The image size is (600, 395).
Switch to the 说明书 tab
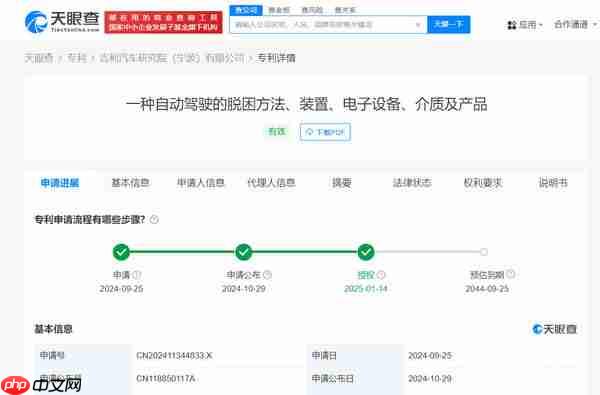click(x=553, y=183)
